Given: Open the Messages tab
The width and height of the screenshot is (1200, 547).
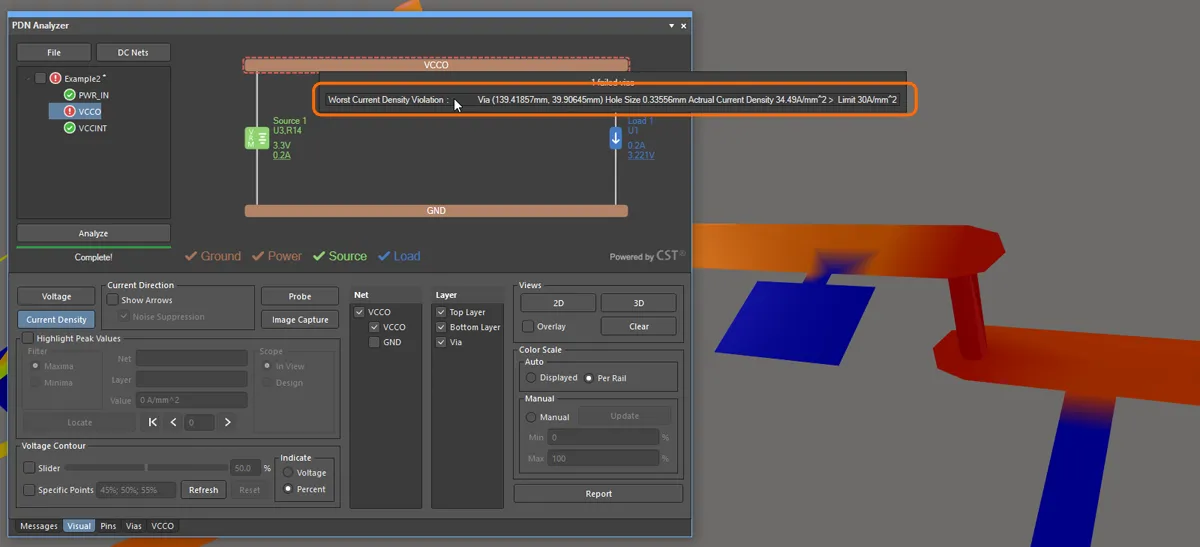Looking at the screenshot, I should [x=39, y=526].
